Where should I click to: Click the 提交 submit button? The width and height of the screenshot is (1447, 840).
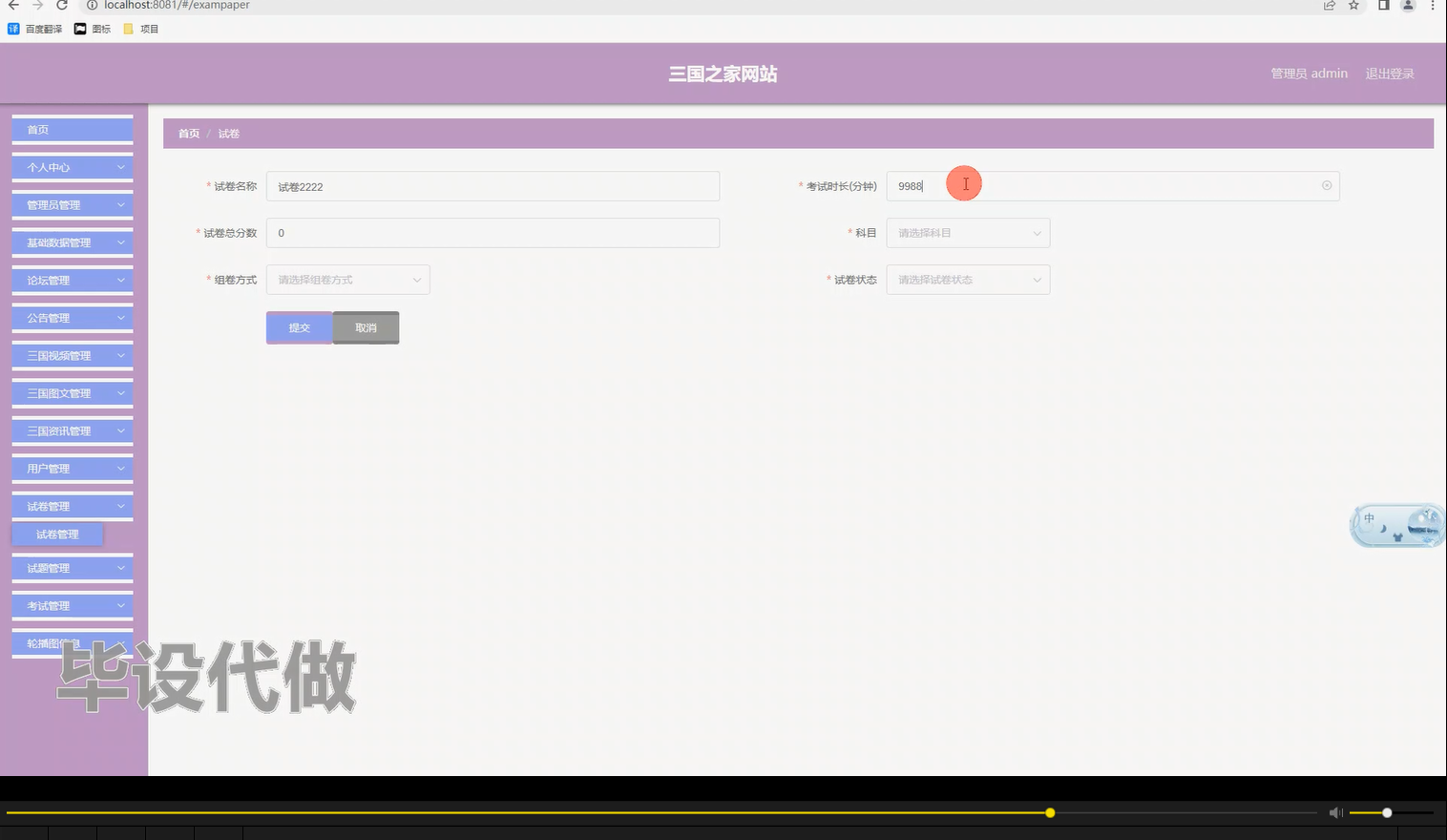pyautogui.click(x=299, y=327)
